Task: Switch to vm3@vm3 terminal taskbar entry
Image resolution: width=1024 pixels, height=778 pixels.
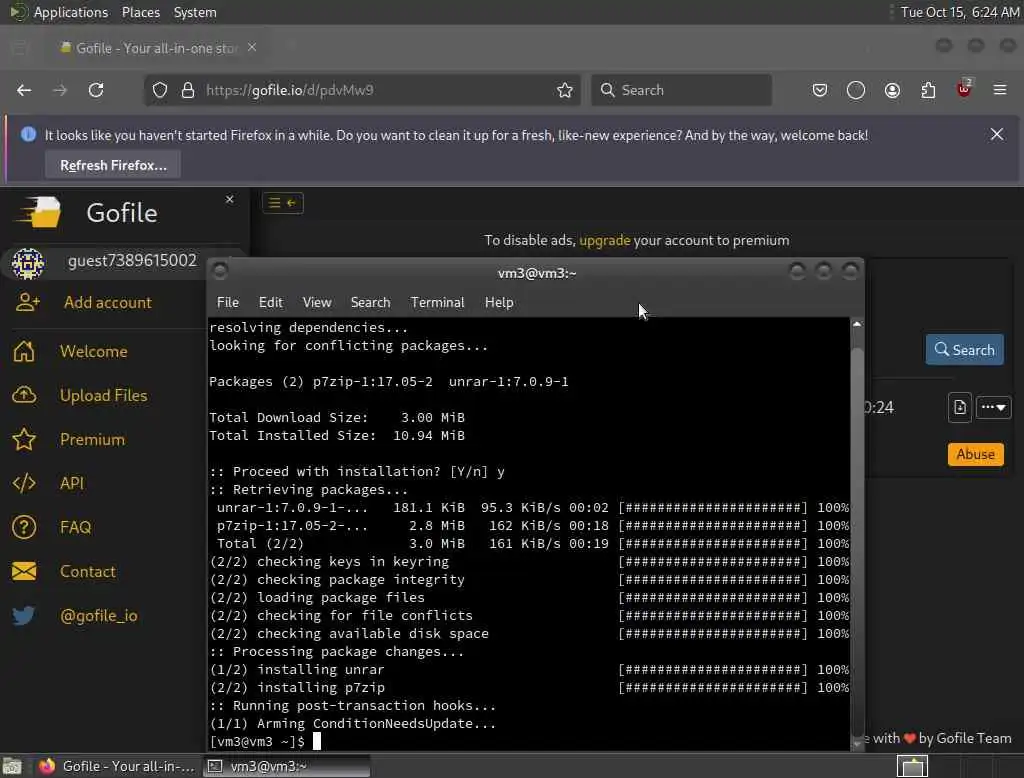Action: tap(287, 766)
